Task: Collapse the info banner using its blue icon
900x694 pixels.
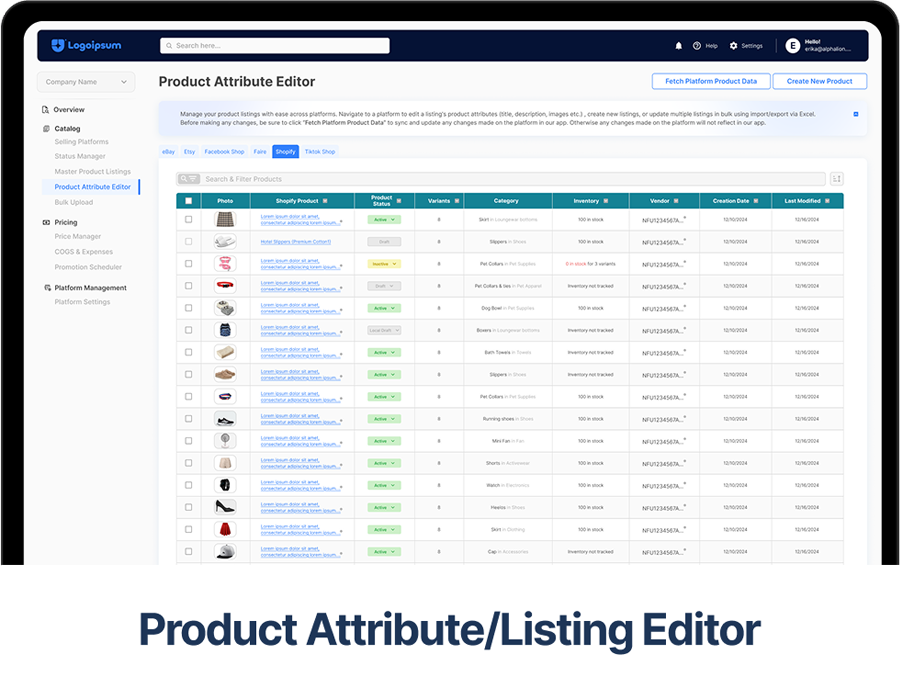Action: pyautogui.click(x=856, y=114)
